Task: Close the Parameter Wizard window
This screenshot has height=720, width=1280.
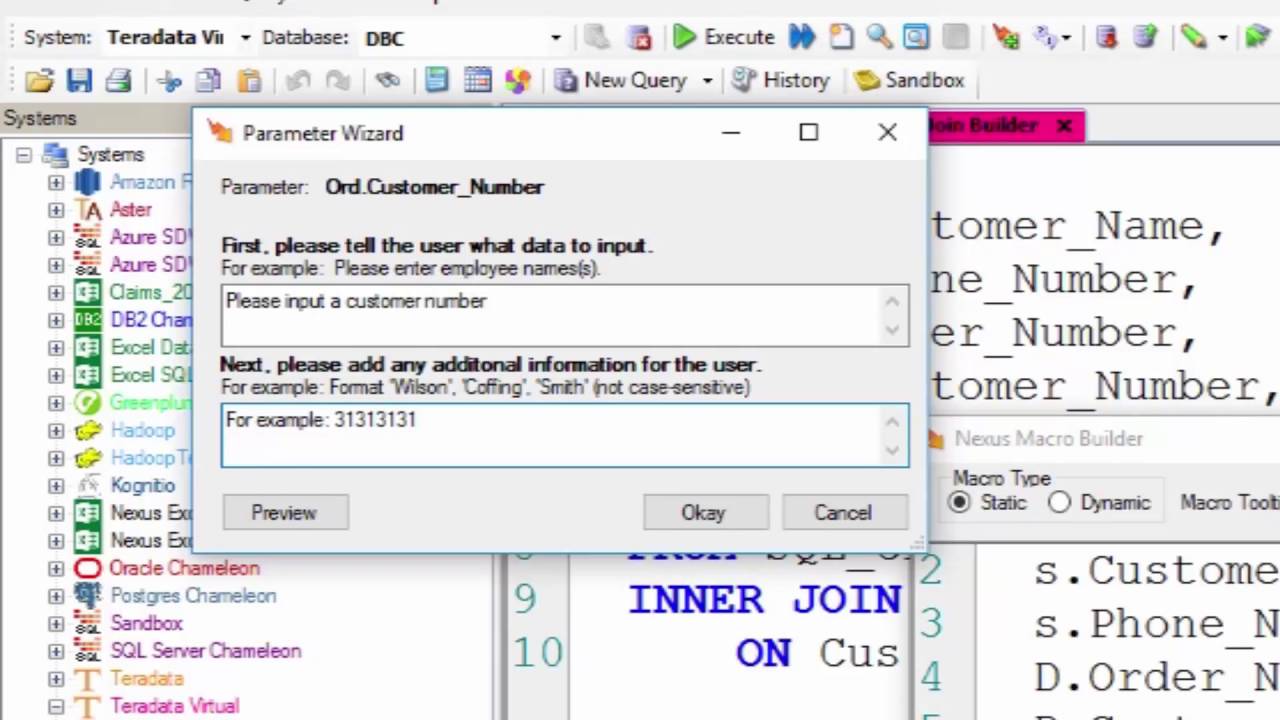Action: [887, 133]
